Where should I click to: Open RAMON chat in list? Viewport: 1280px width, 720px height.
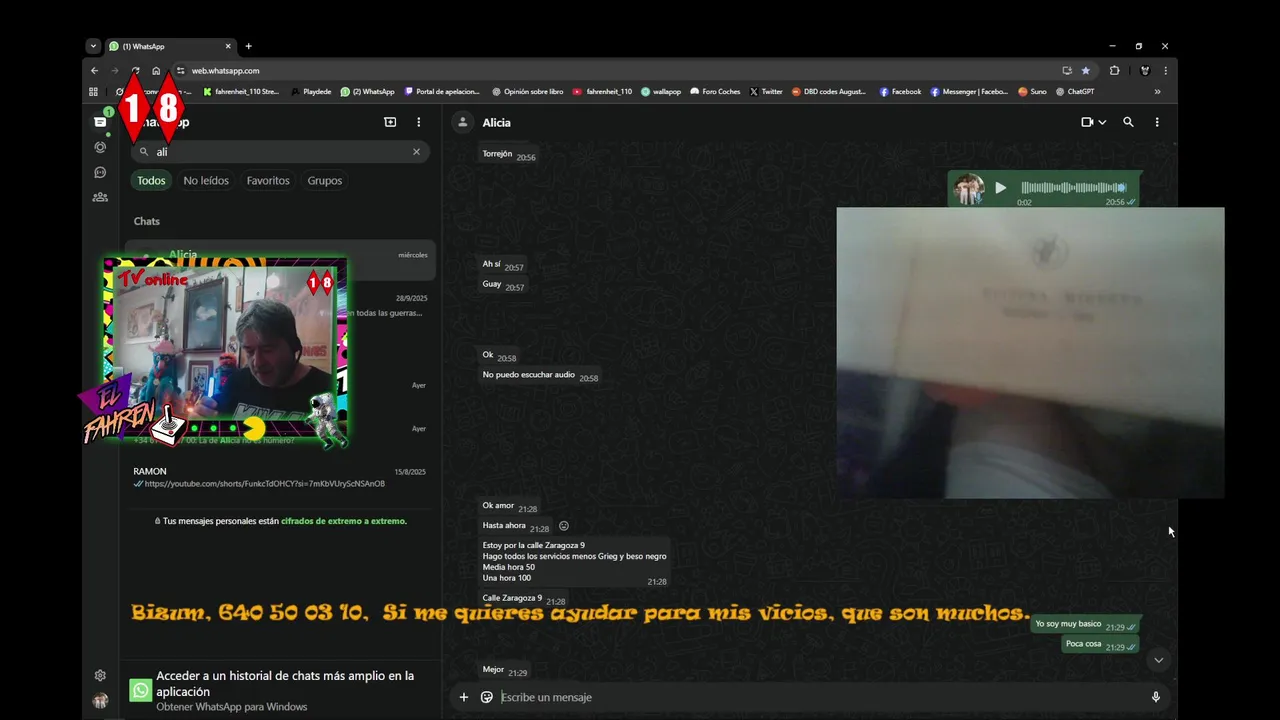(280, 477)
